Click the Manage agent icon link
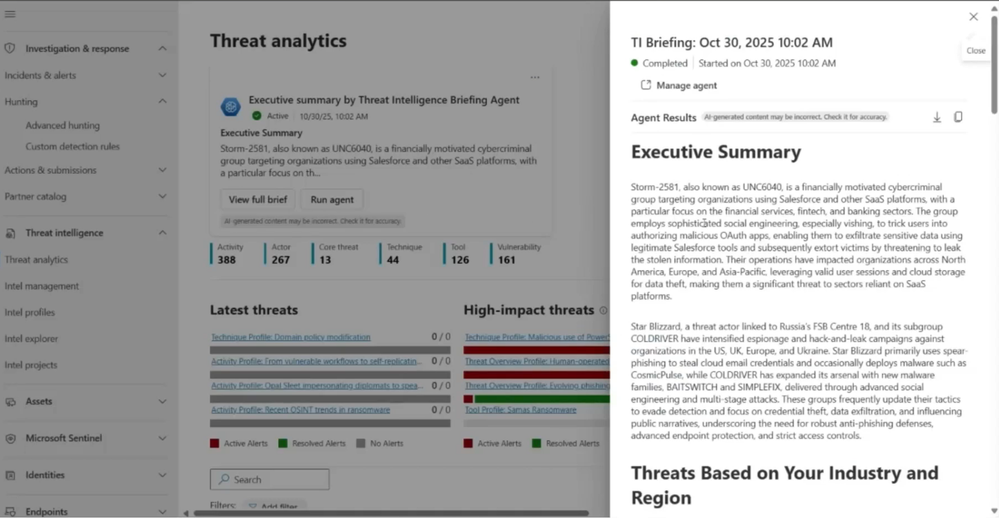999x519 pixels. (646, 85)
